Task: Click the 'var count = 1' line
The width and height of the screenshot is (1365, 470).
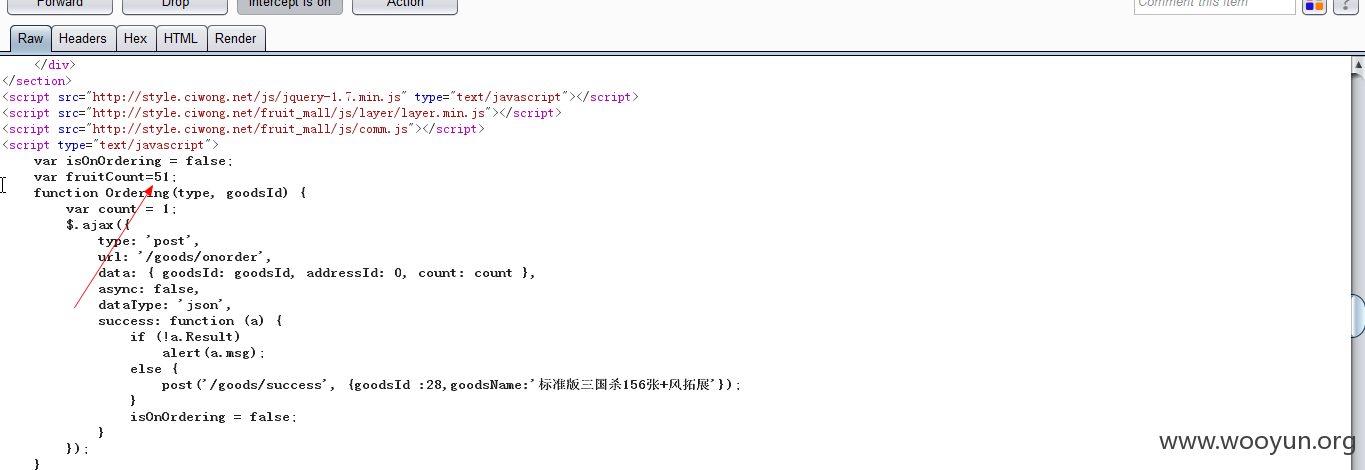Action: 121,209
